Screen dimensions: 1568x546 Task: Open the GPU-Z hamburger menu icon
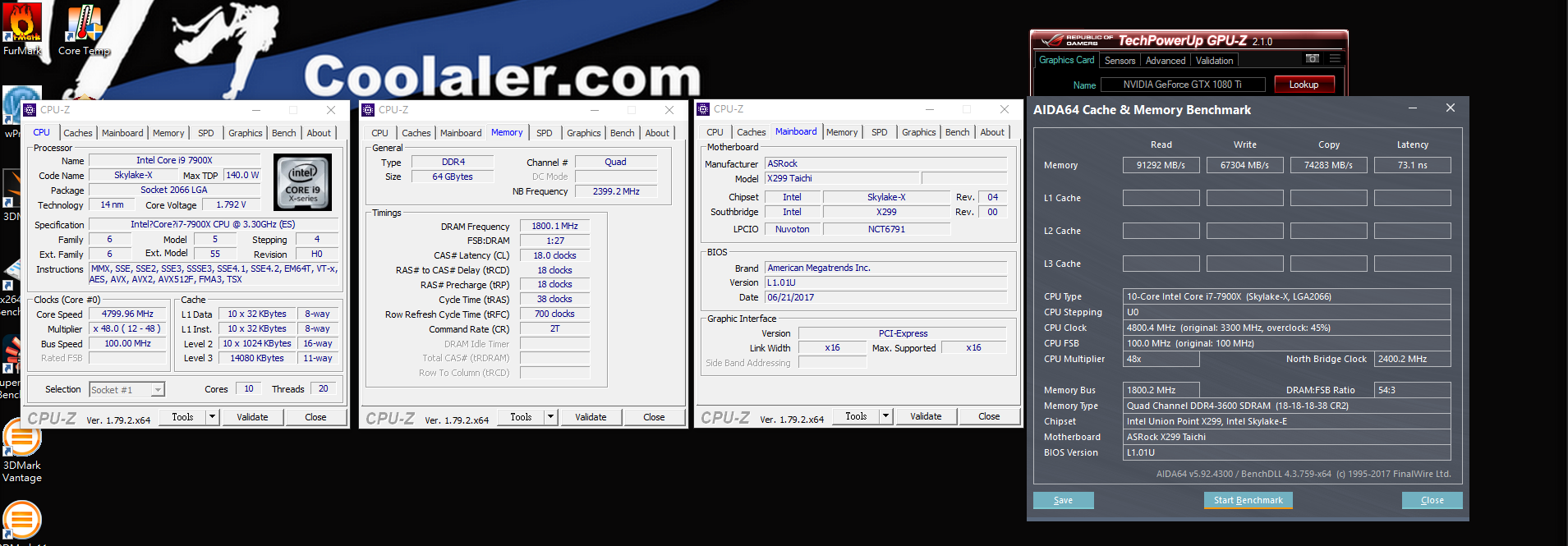pos(1335,59)
